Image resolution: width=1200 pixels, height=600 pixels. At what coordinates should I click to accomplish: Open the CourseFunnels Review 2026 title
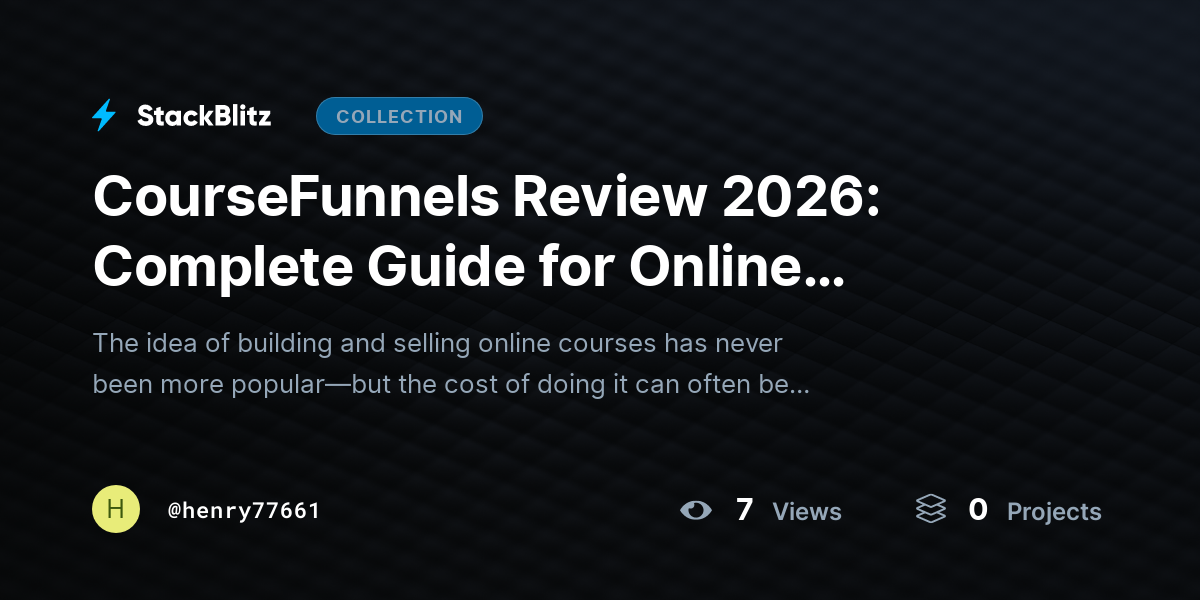(x=486, y=232)
